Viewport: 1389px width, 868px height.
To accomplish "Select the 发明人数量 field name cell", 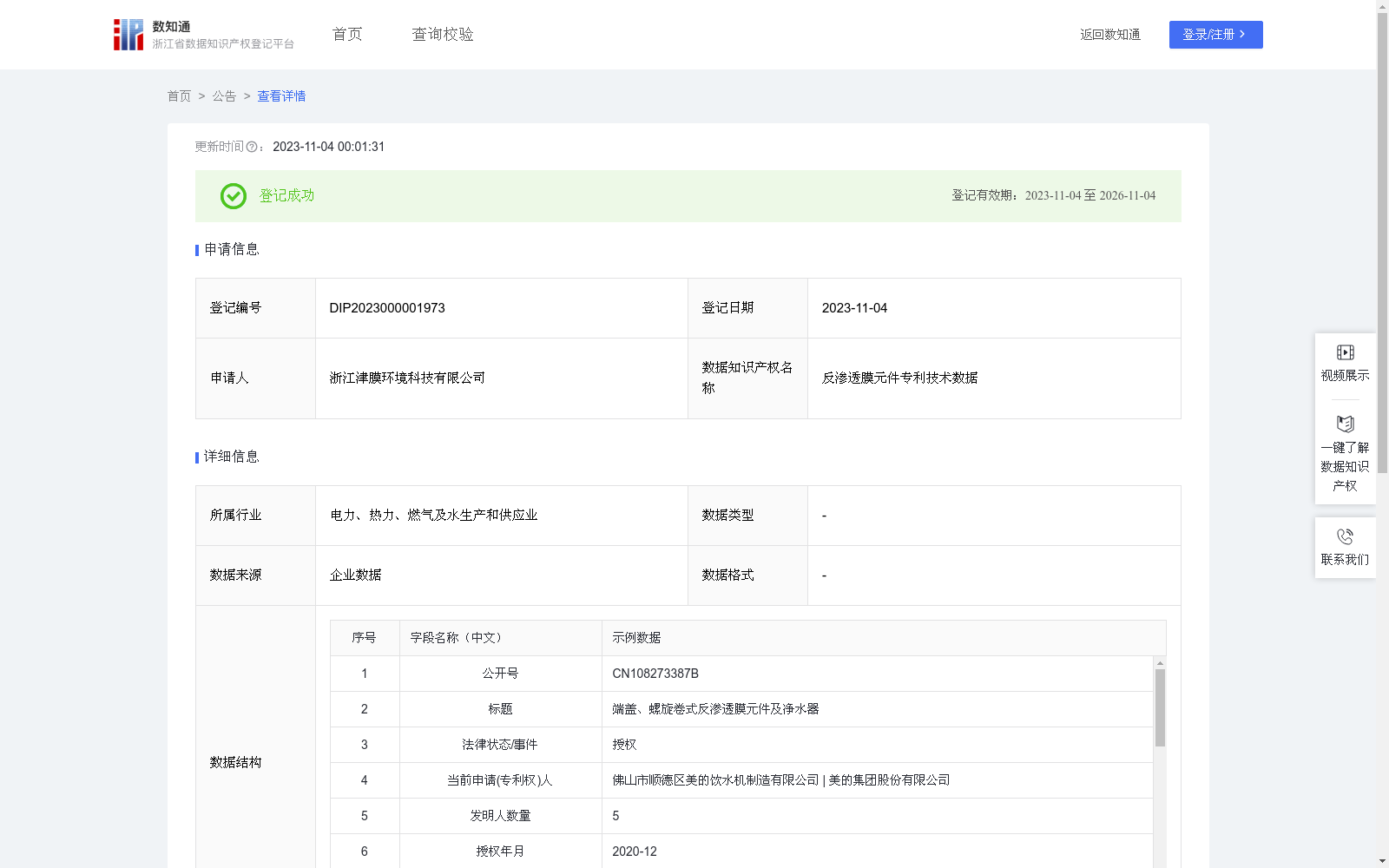I will pos(500,816).
